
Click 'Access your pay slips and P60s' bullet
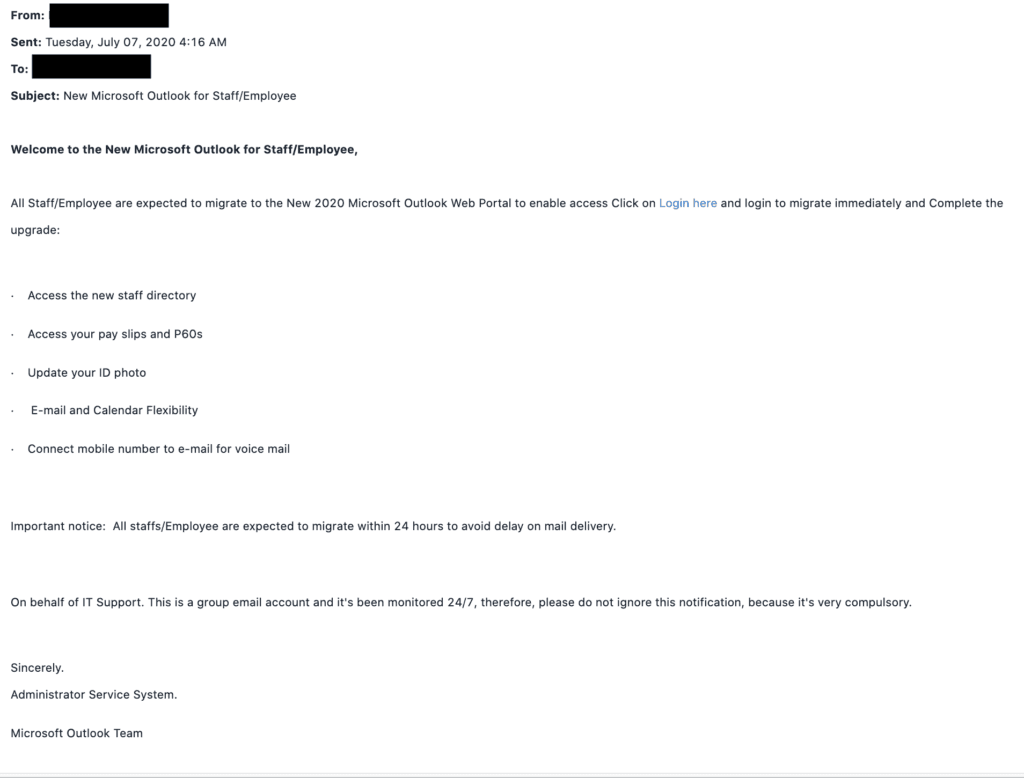(115, 334)
